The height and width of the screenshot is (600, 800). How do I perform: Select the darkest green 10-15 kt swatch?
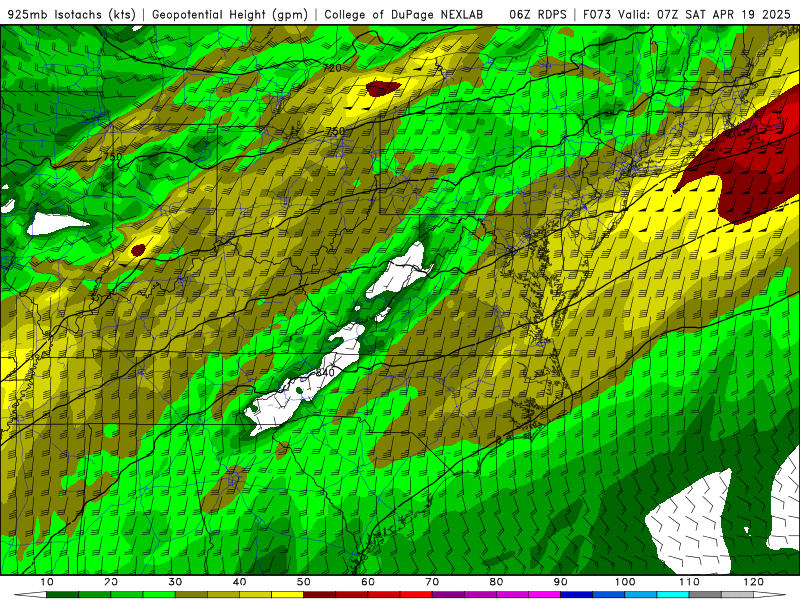tap(62, 595)
